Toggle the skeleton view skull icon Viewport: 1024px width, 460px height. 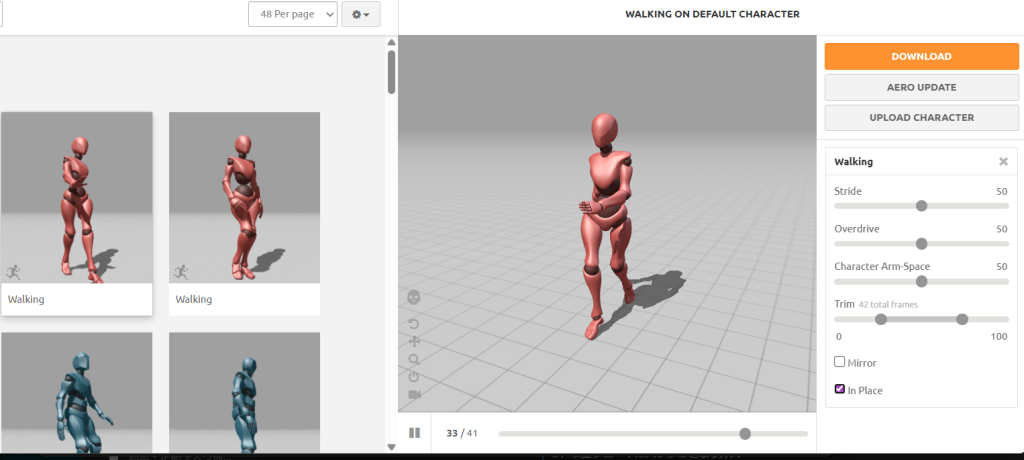pos(414,298)
